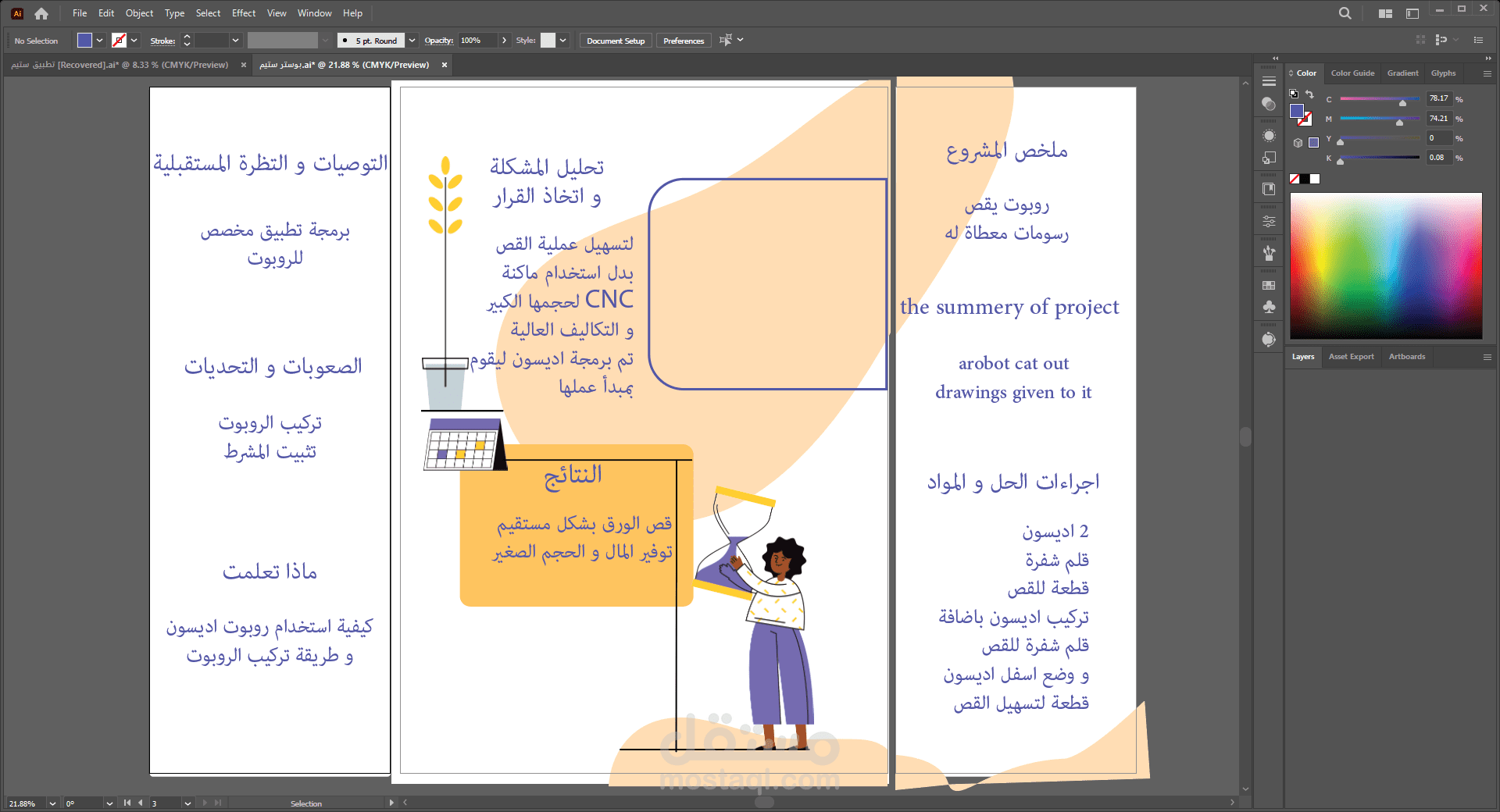Open the Layers panel options menu

1487,357
